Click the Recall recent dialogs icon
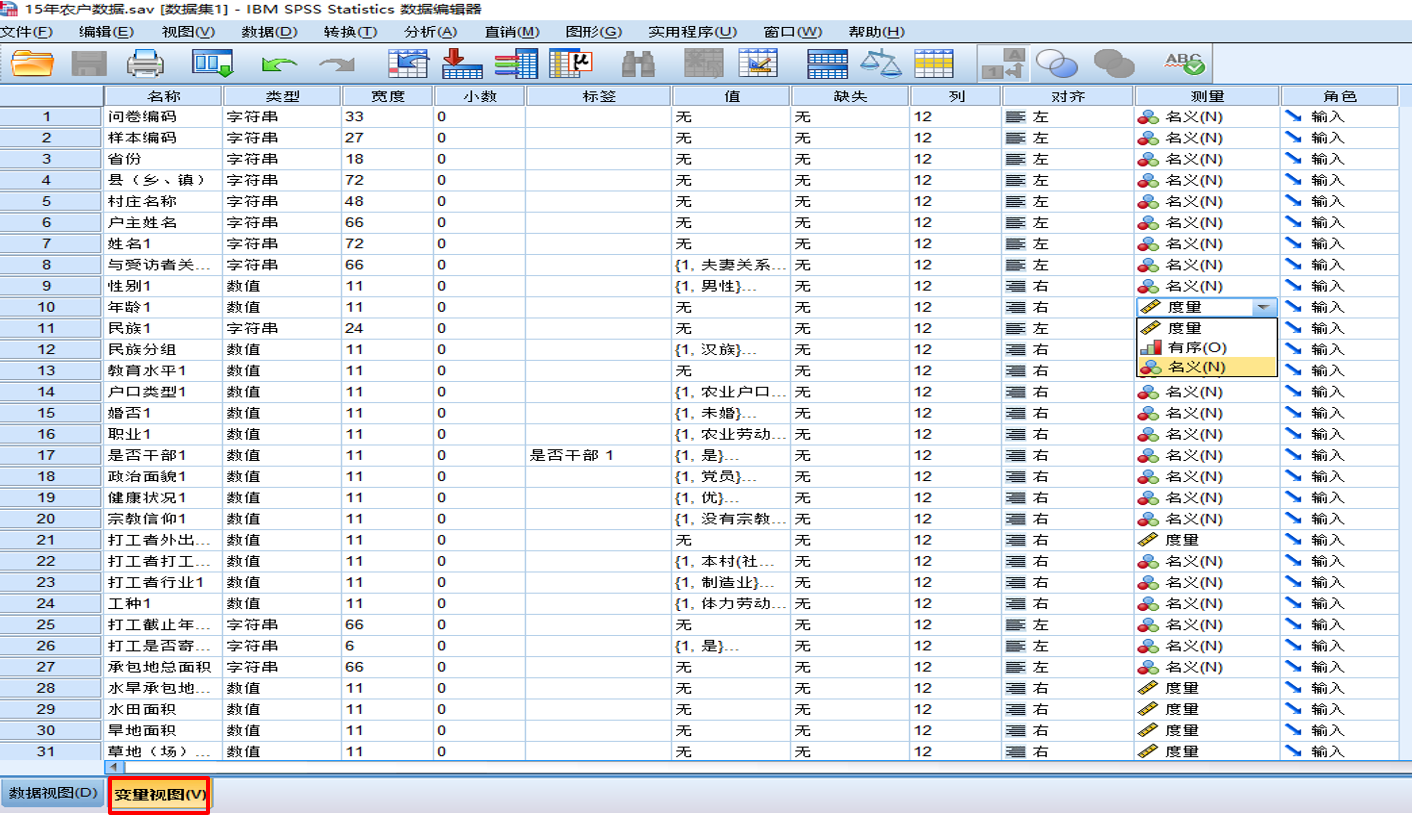Viewport: 1412px width, 815px height. click(x=212, y=64)
